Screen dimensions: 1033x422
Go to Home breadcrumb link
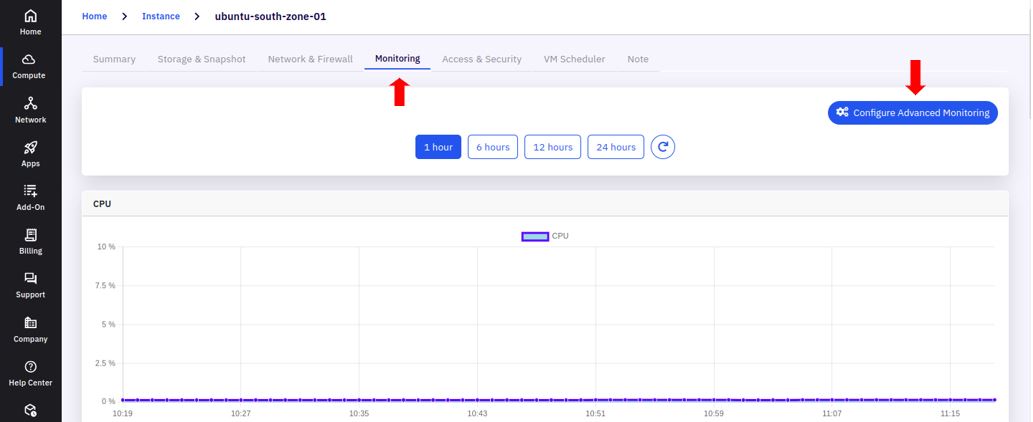(94, 16)
